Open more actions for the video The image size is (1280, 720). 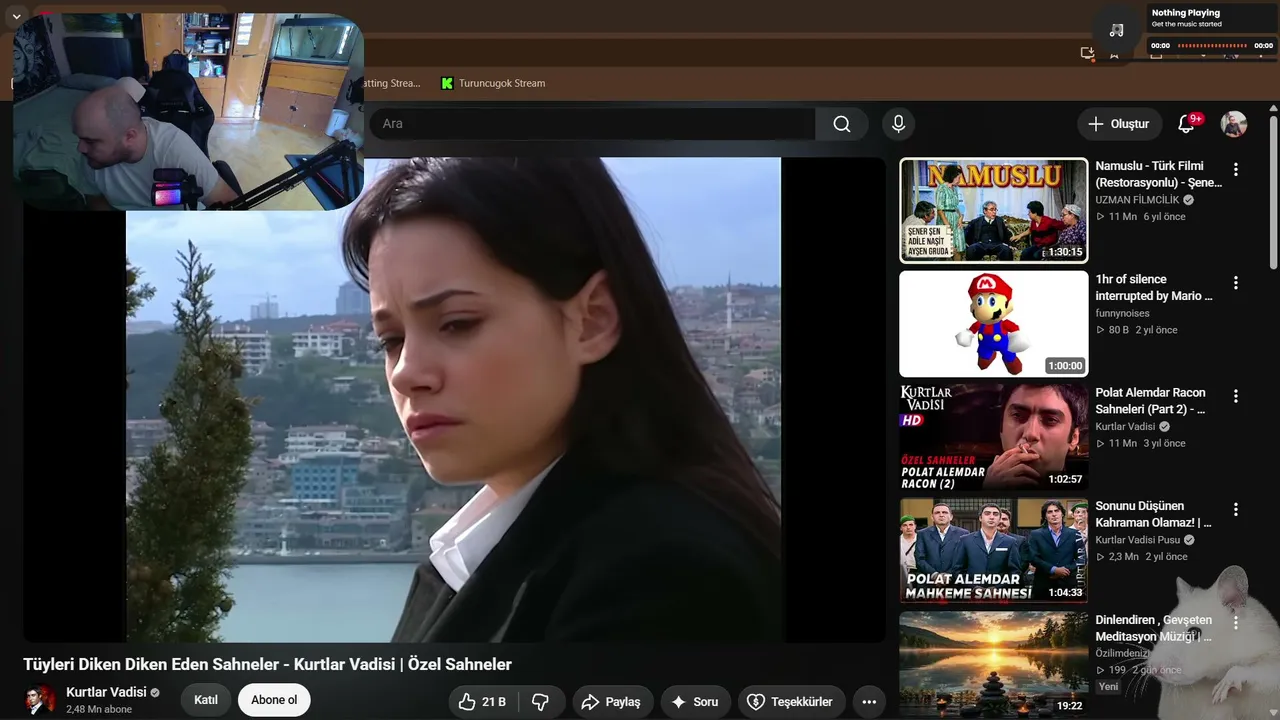[869, 702]
